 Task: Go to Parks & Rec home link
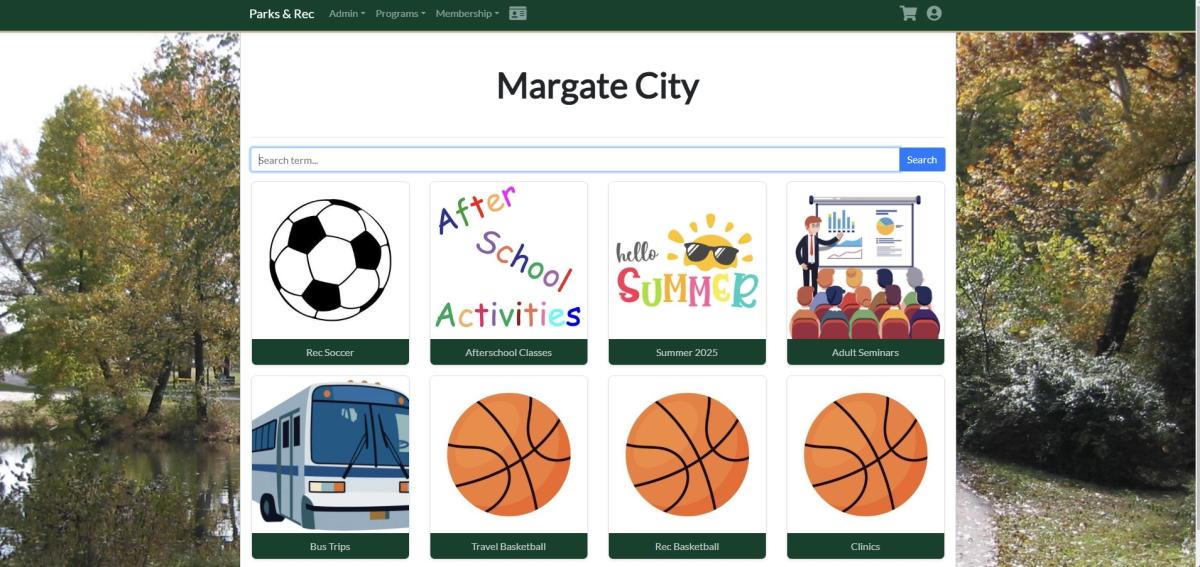tap(281, 14)
